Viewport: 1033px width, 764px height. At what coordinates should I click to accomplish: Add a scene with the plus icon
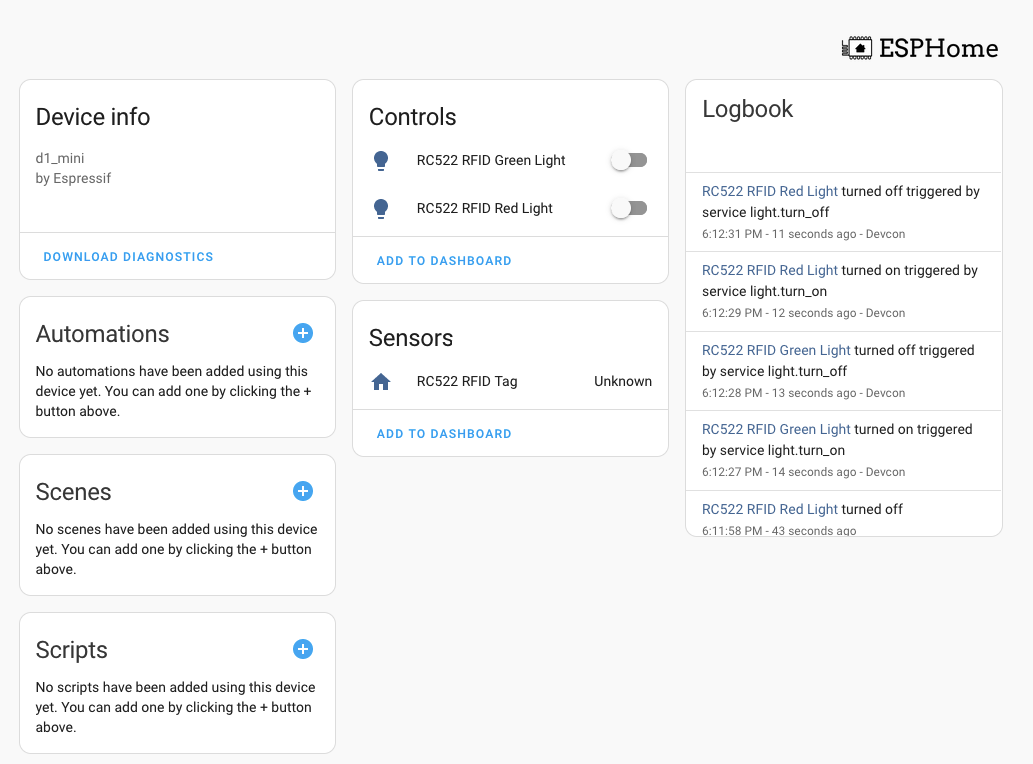point(303,491)
